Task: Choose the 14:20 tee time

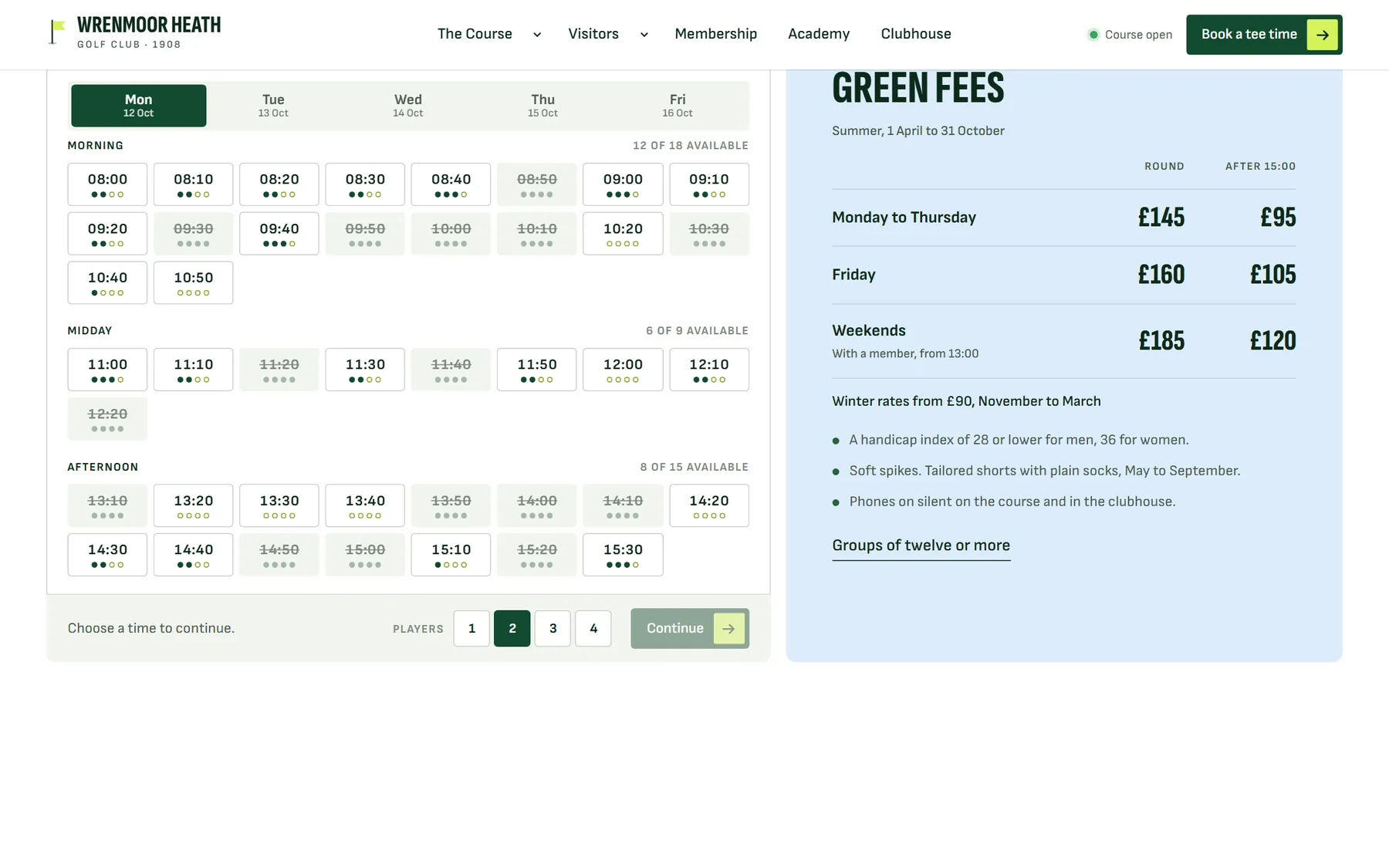Action: (709, 505)
